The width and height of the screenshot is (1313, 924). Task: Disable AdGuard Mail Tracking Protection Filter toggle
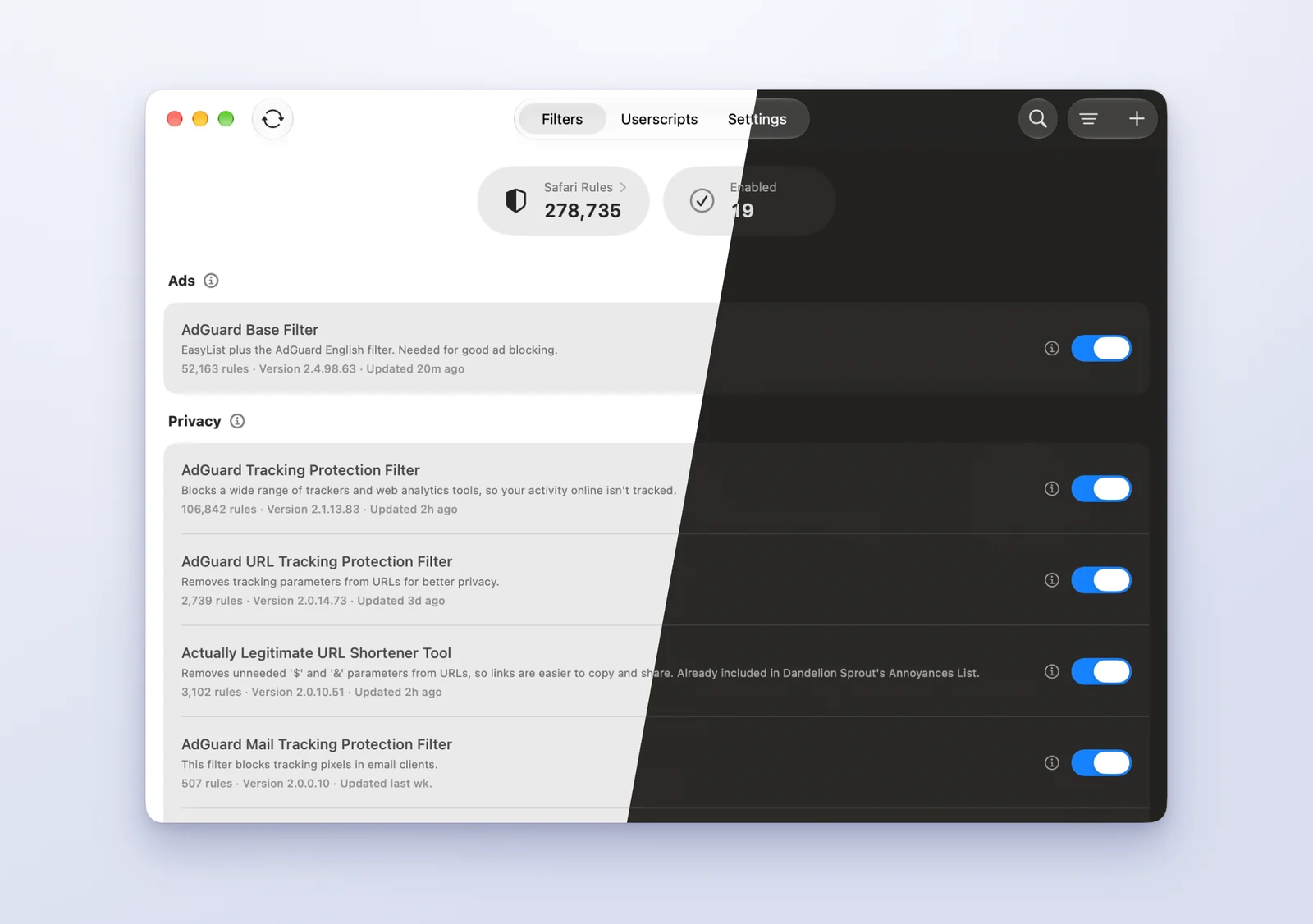tap(1101, 762)
